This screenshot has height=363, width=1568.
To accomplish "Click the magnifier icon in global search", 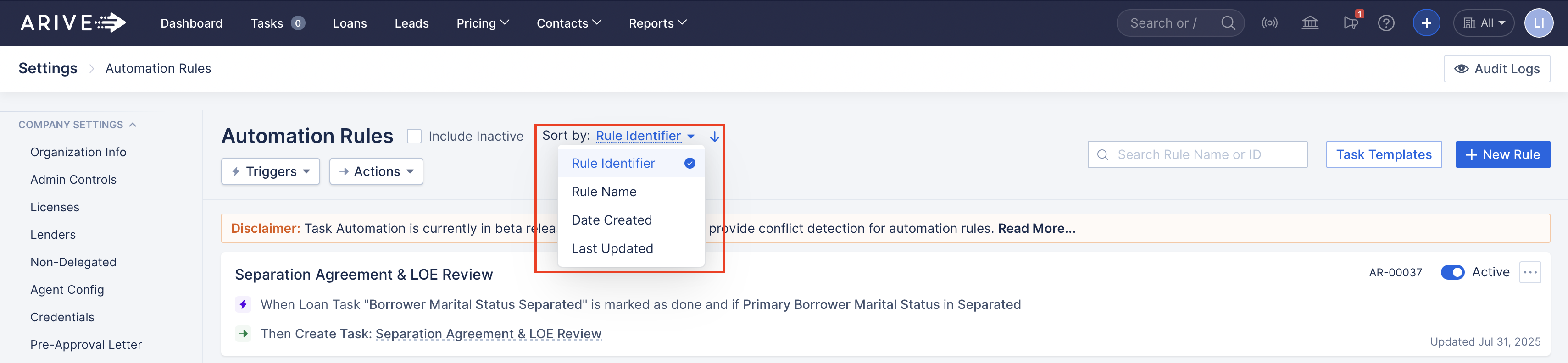I will 1228,23.
